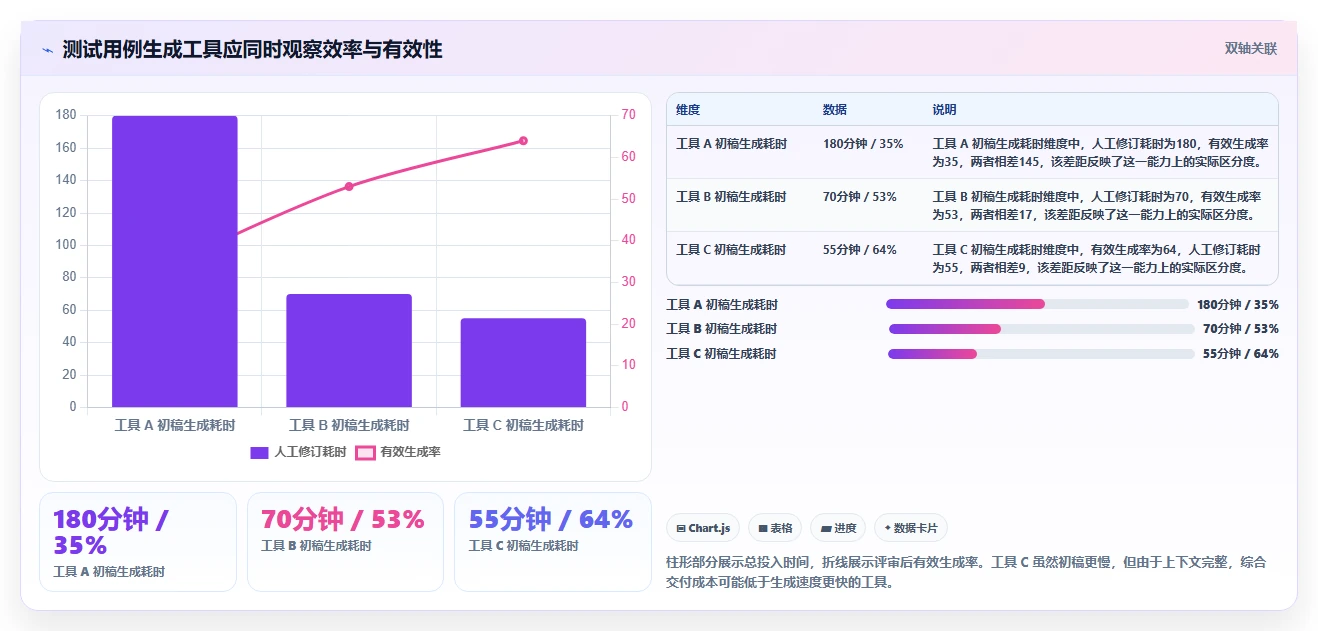Open the 180分钟 / 35% data card

pyautogui.click(x=138, y=542)
